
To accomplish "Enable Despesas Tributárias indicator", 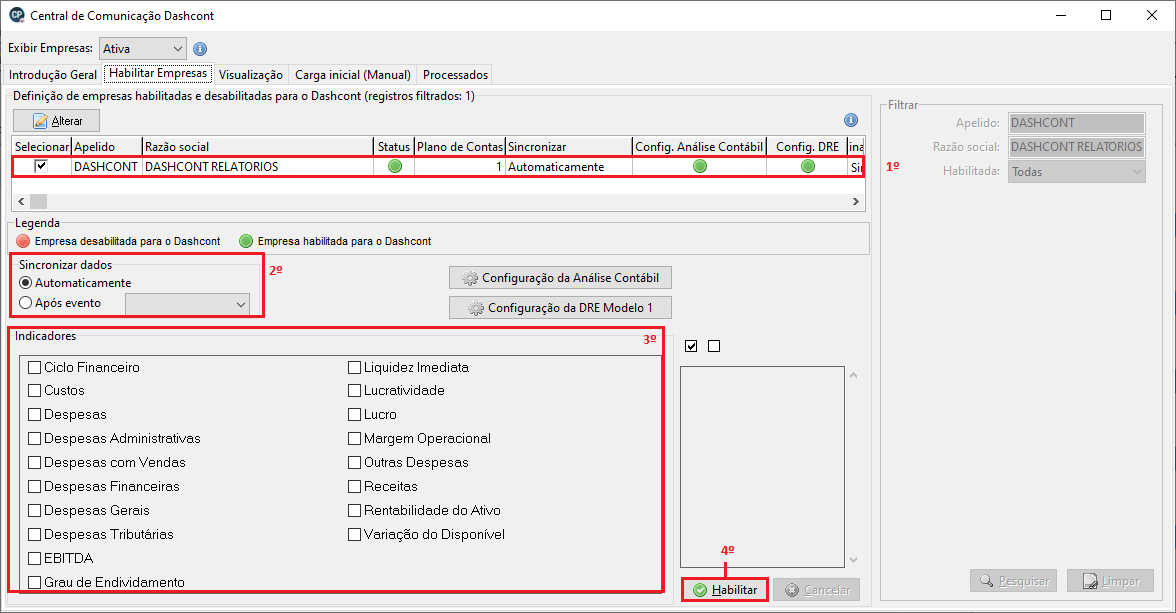I will click(34, 535).
